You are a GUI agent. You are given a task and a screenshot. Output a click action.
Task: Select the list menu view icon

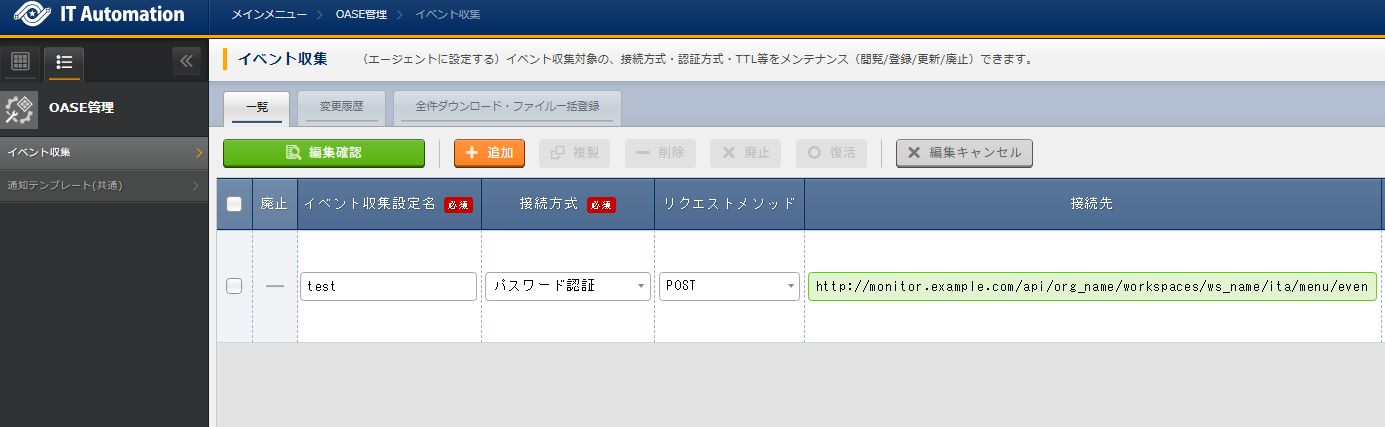64,62
